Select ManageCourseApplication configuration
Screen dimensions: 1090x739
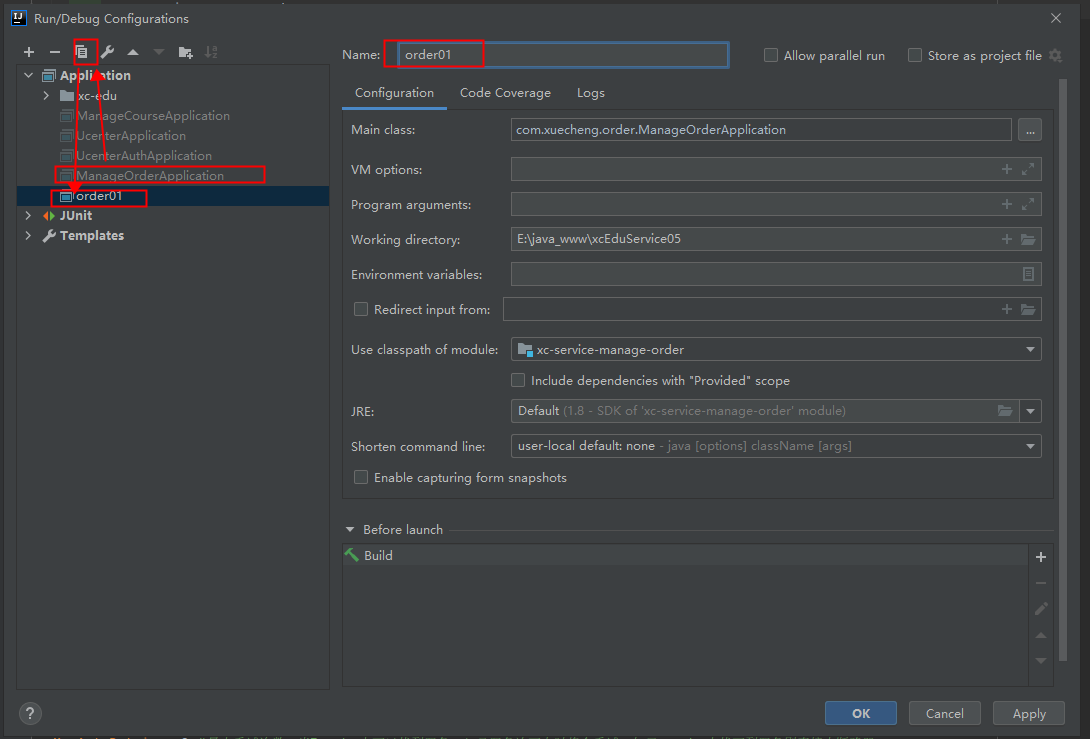pos(153,116)
